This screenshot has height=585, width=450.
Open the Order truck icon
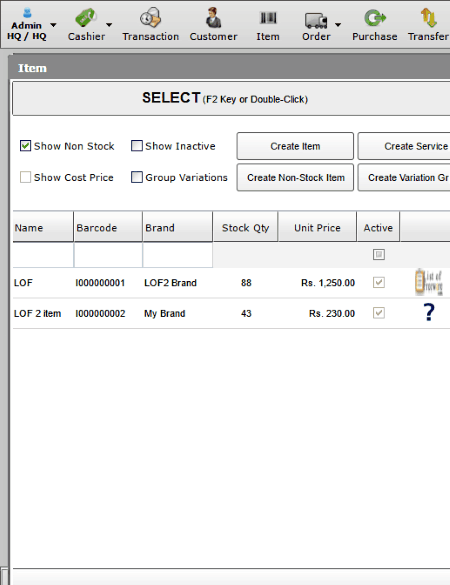pyautogui.click(x=316, y=21)
